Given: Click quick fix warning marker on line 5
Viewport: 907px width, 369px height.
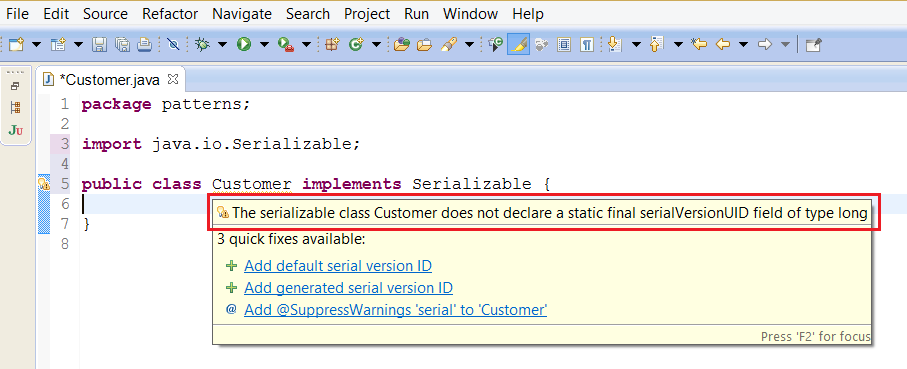Looking at the screenshot, I should pos(44,184).
